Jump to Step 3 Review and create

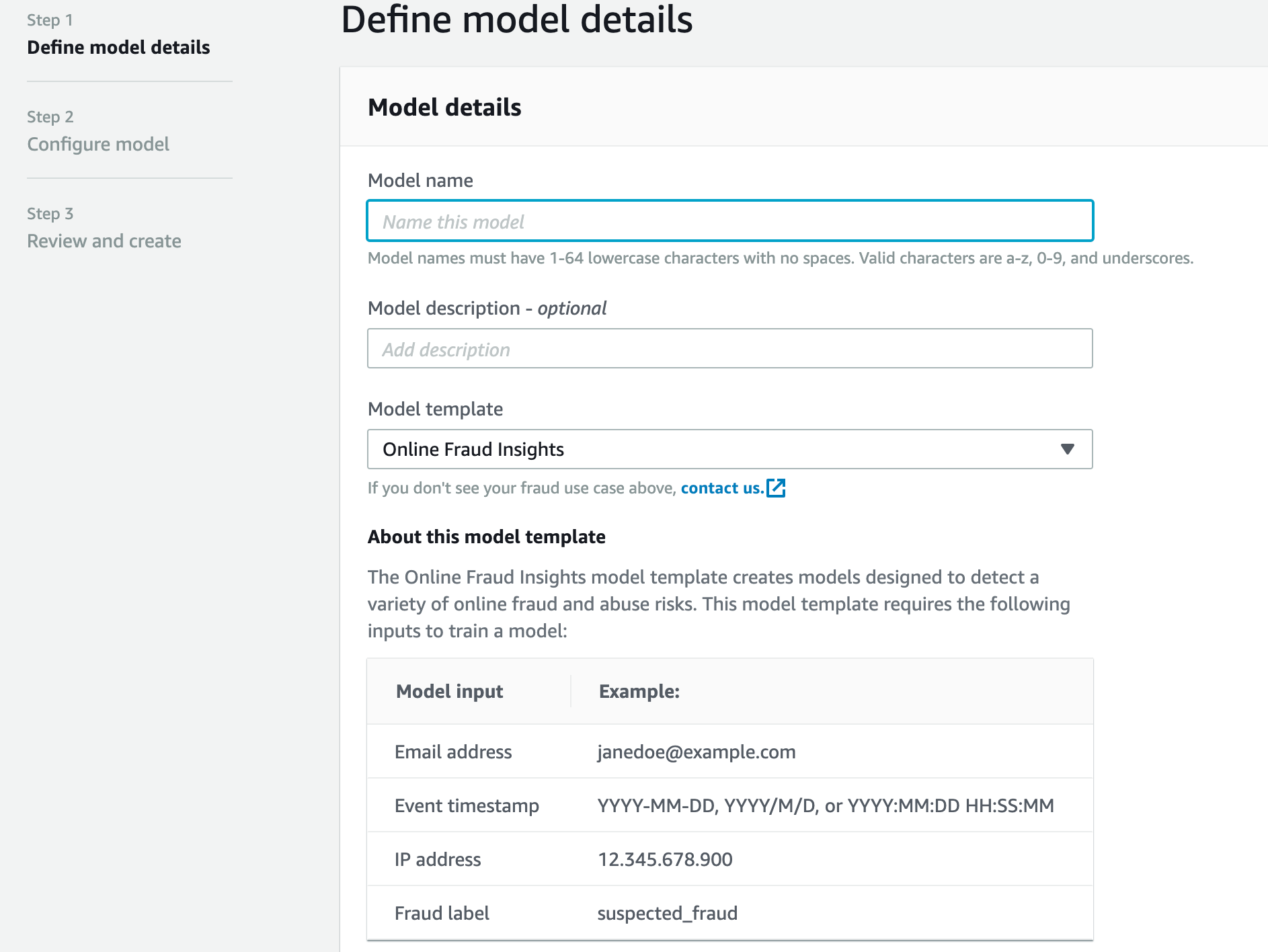(x=104, y=241)
